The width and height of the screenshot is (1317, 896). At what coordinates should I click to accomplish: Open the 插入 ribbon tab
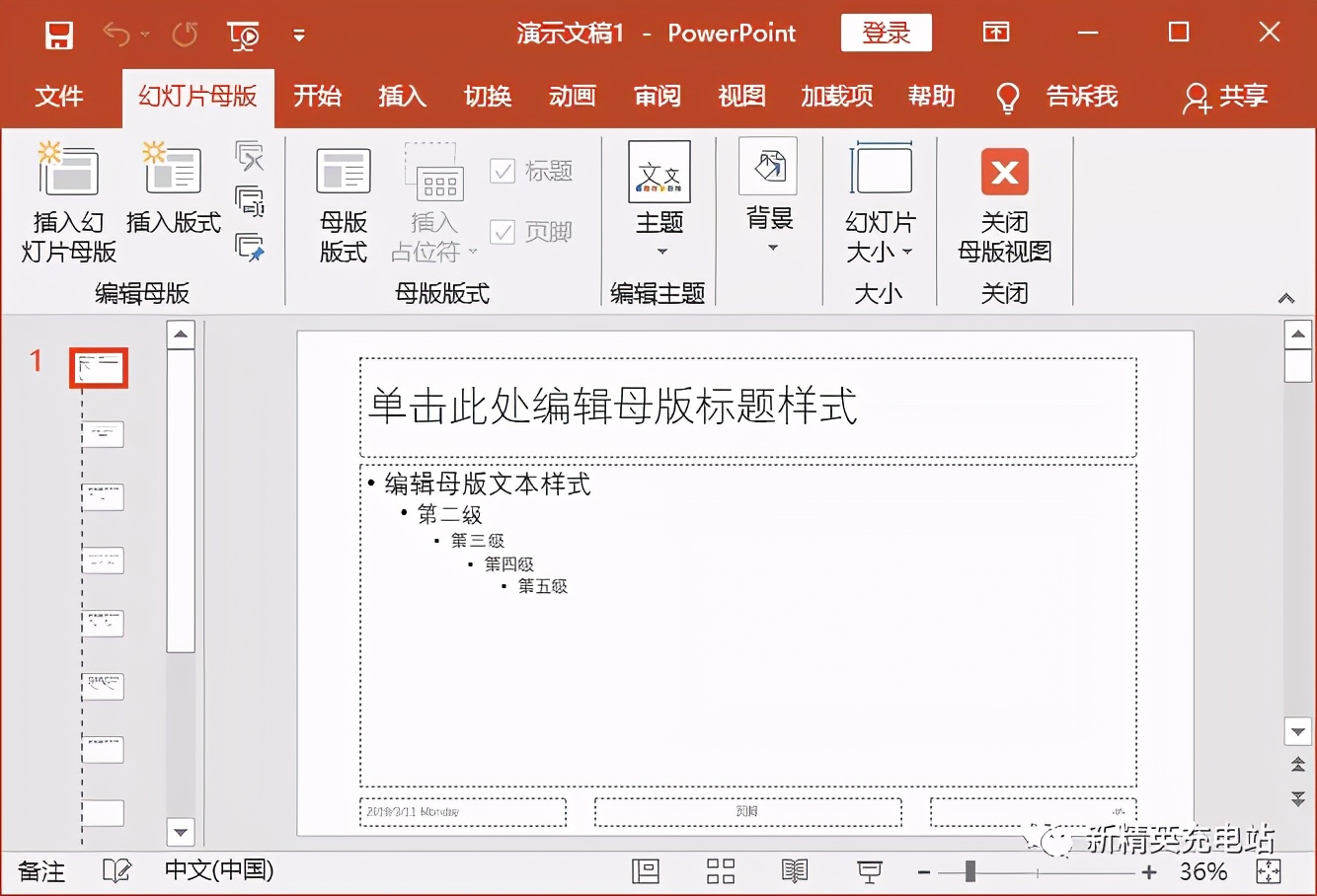click(402, 97)
